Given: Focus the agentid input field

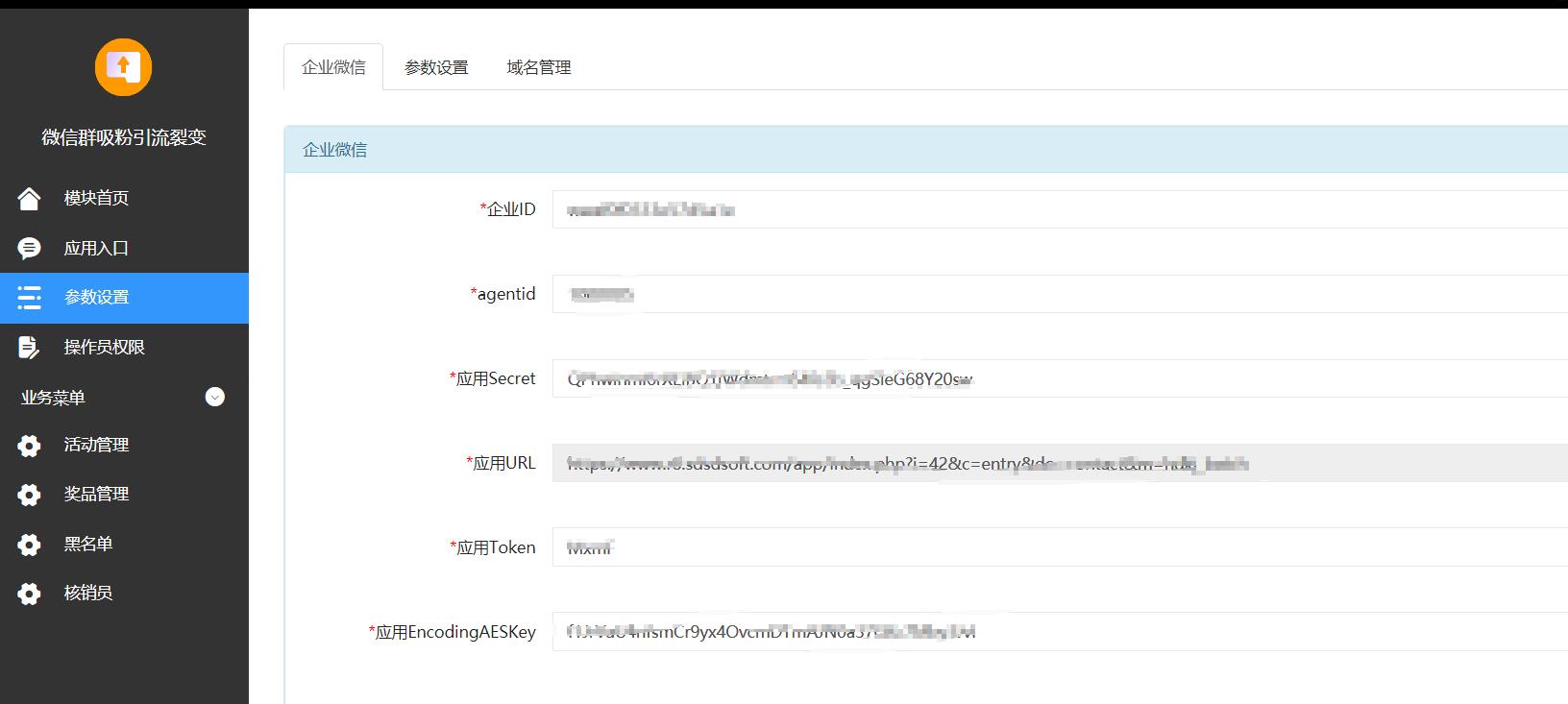Looking at the screenshot, I should coord(1060,294).
